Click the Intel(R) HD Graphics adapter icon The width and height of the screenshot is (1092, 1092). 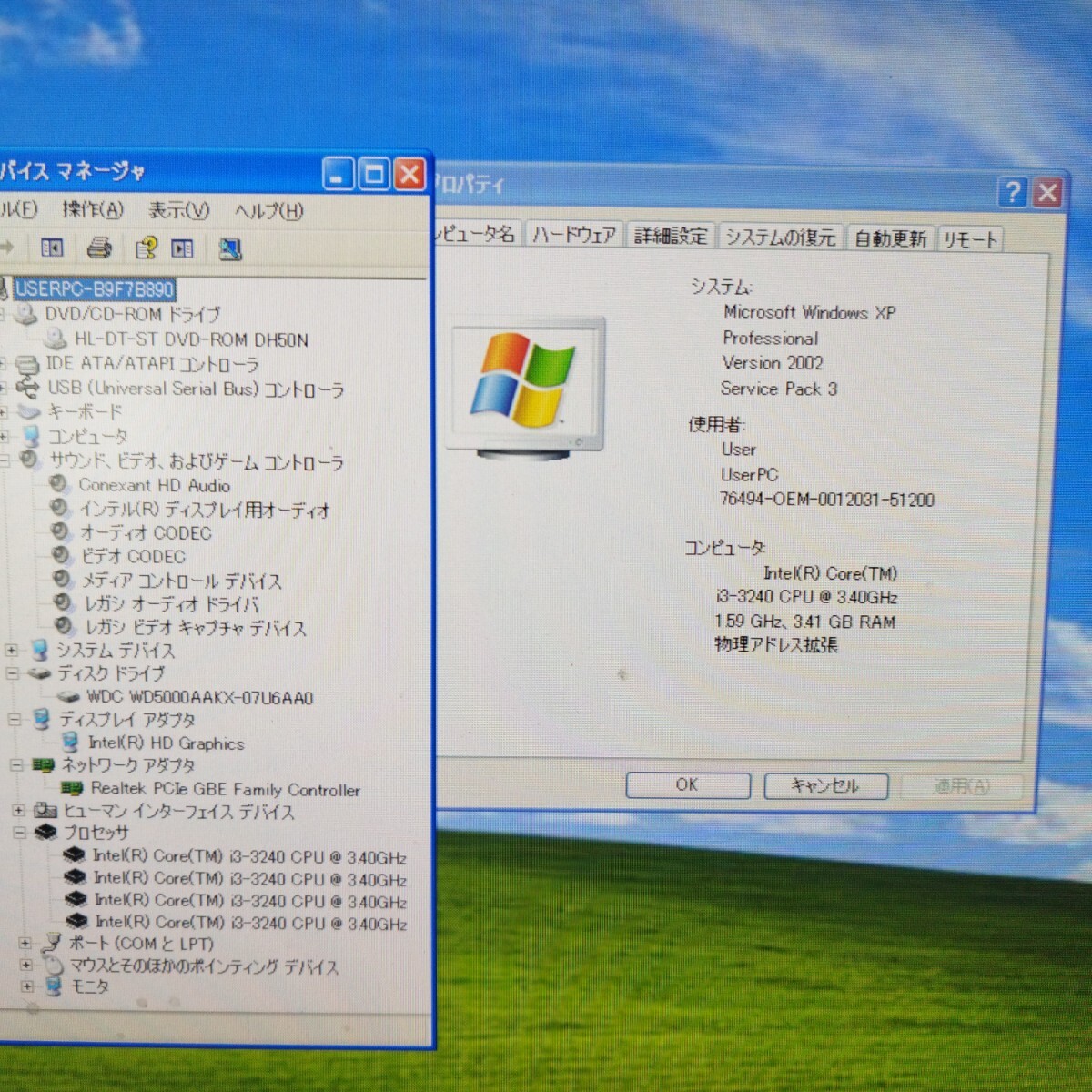tap(70, 743)
